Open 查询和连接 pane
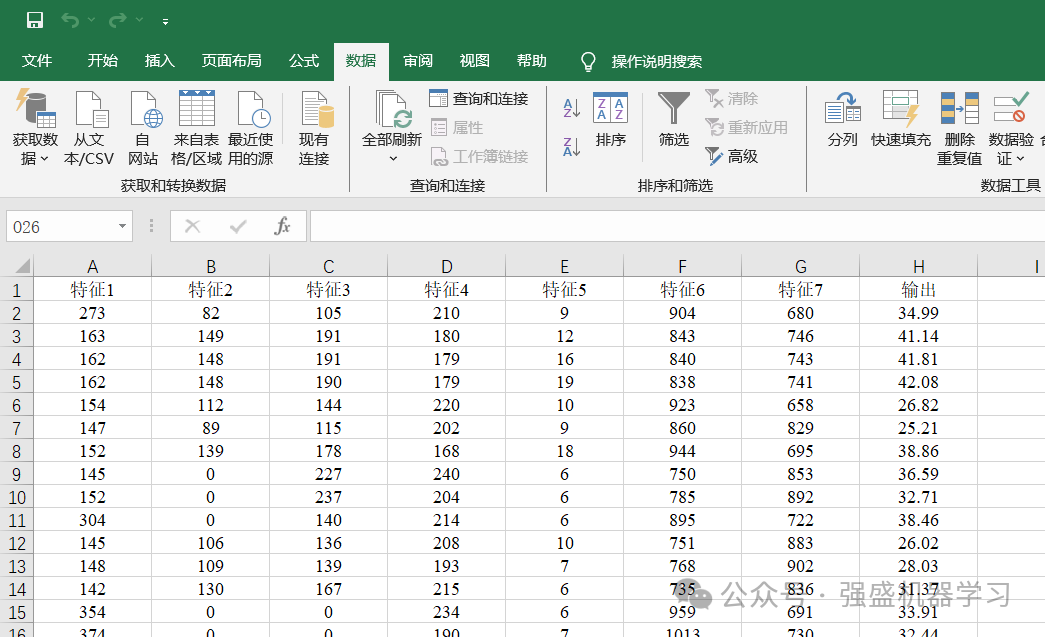The width and height of the screenshot is (1045, 637). pos(479,99)
